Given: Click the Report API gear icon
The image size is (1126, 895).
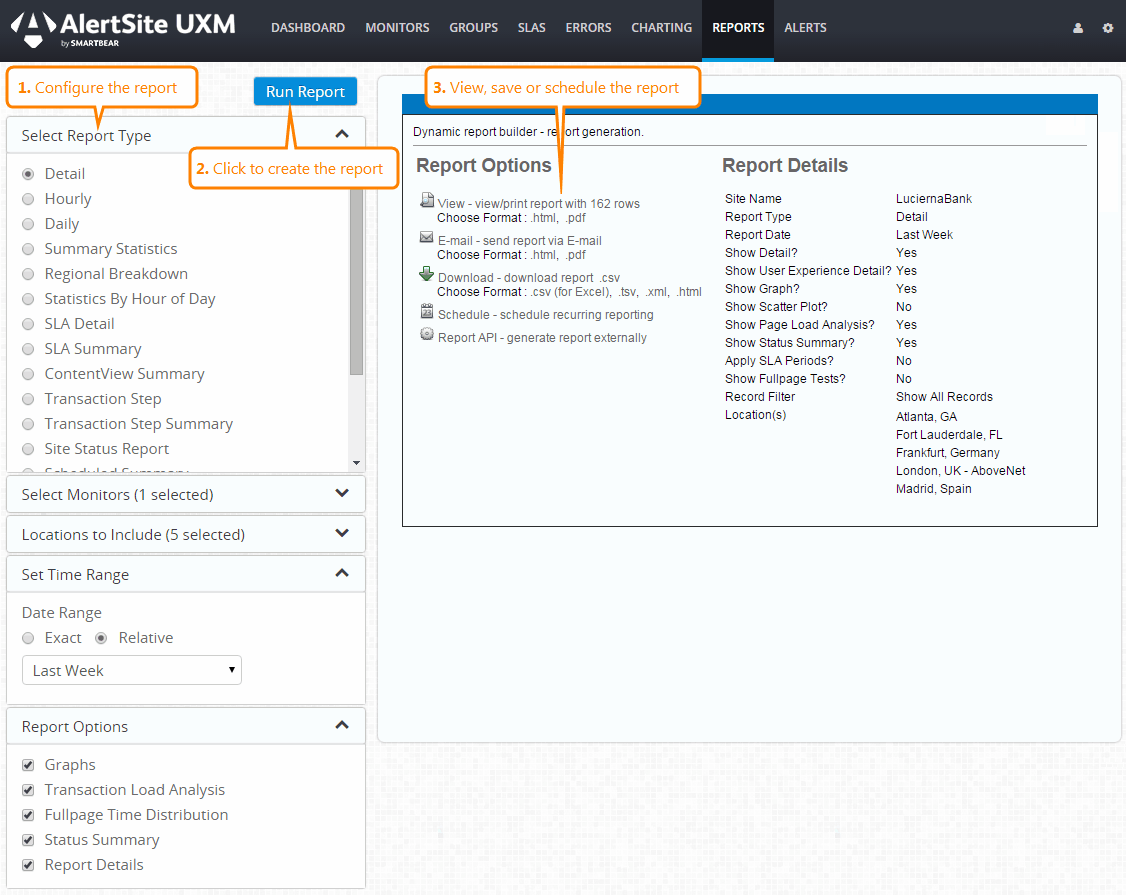Looking at the screenshot, I should (427, 334).
